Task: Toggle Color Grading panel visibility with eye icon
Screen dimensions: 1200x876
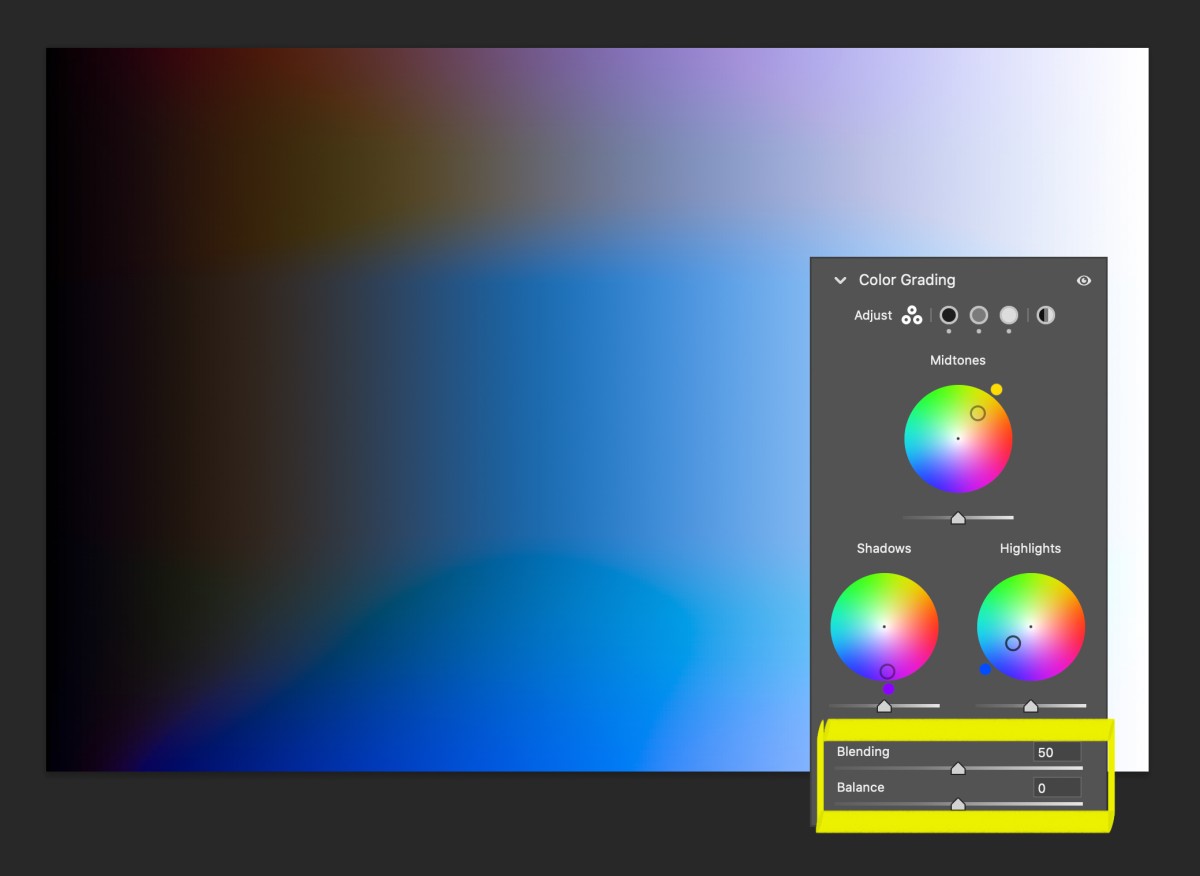Action: pos(1083,281)
